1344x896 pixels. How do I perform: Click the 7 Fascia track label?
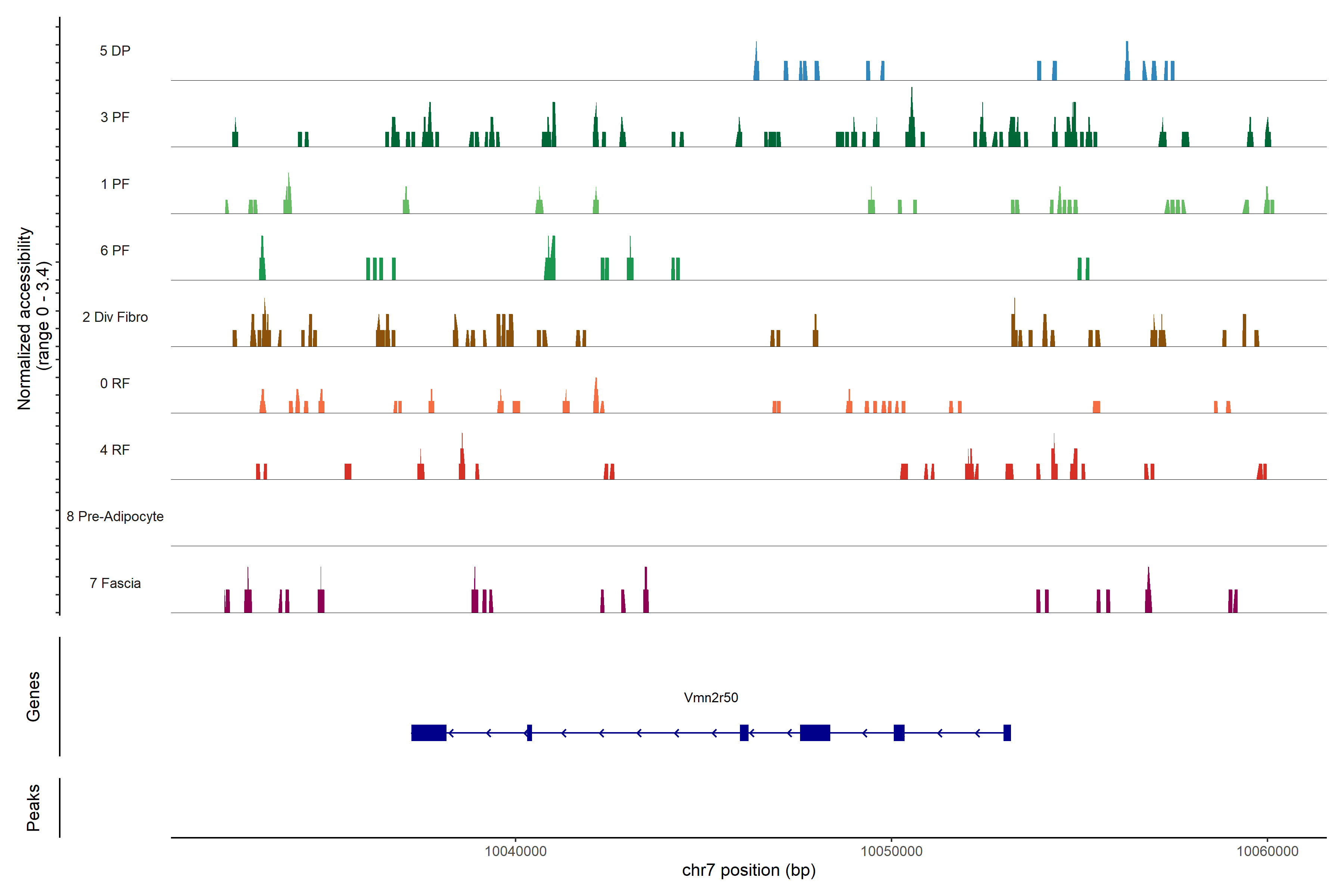pyautogui.click(x=115, y=584)
